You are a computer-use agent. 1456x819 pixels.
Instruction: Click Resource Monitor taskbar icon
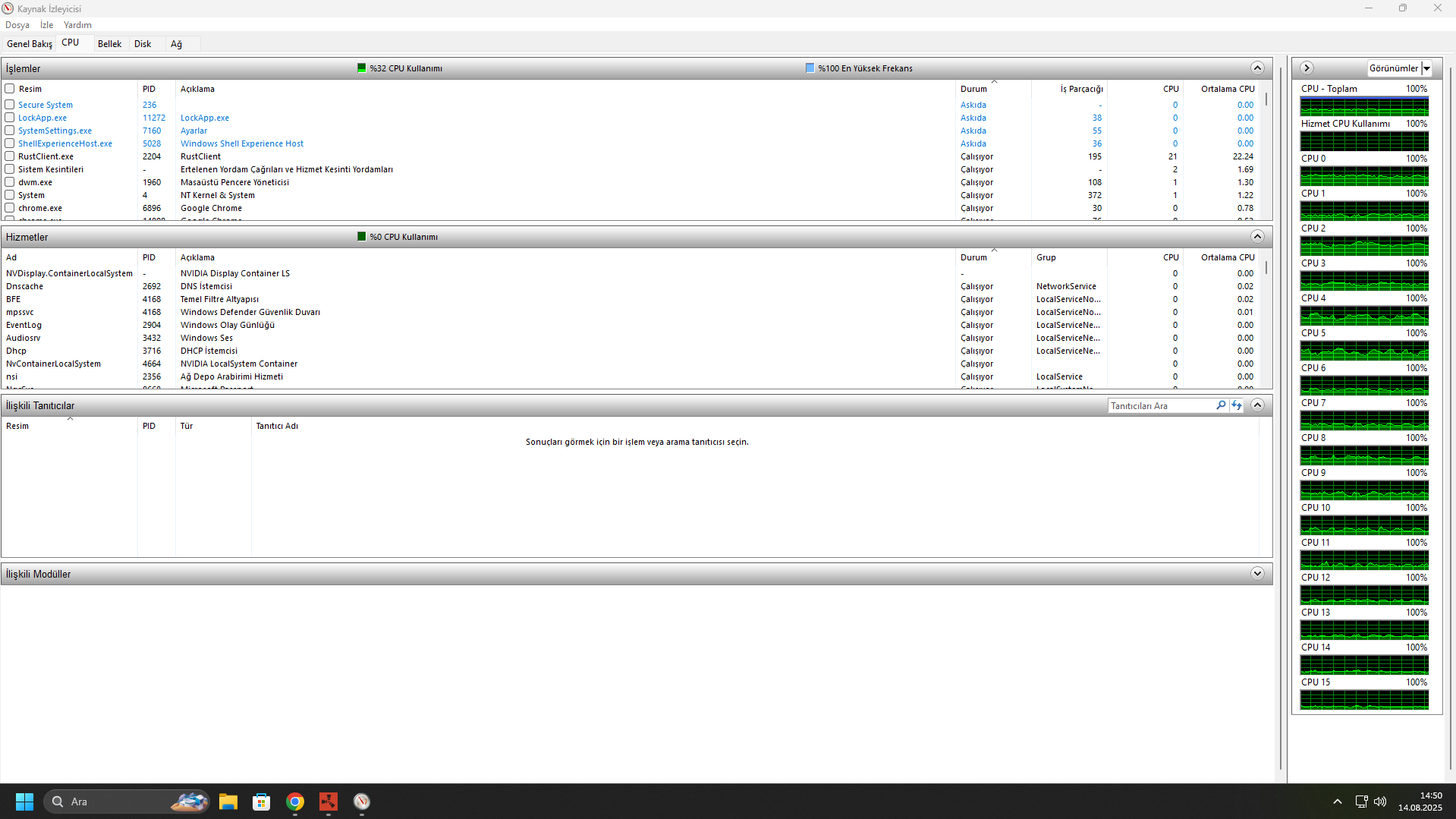(362, 802)
